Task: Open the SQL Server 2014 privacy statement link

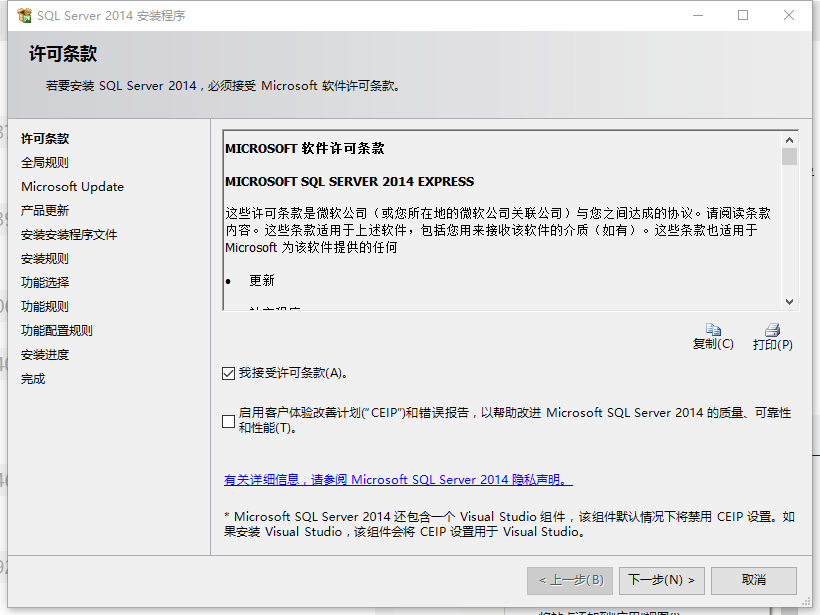Action: pyautogui.click(x=398, y=480)
